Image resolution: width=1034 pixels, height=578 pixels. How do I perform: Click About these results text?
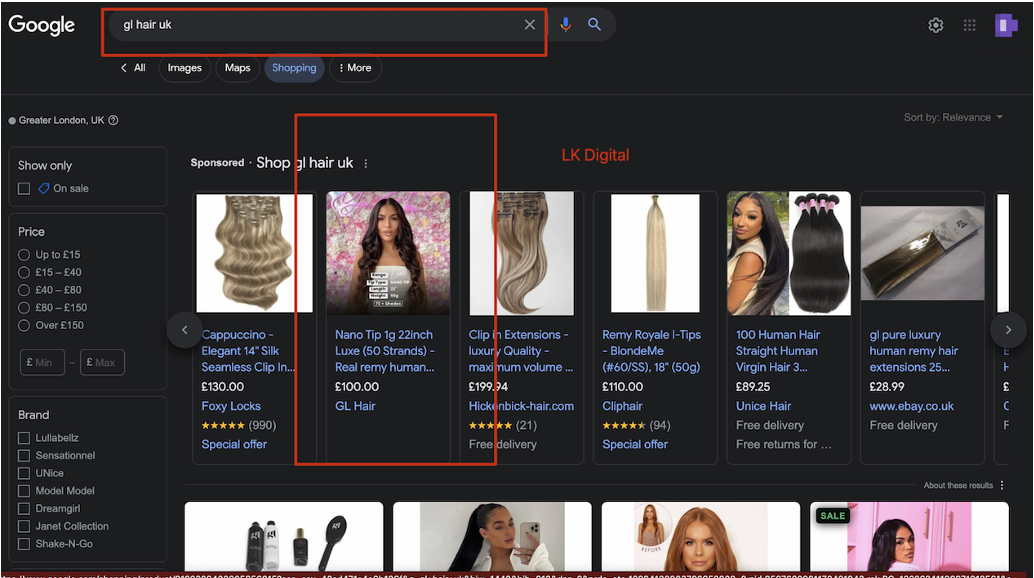[x=958, y=485]
